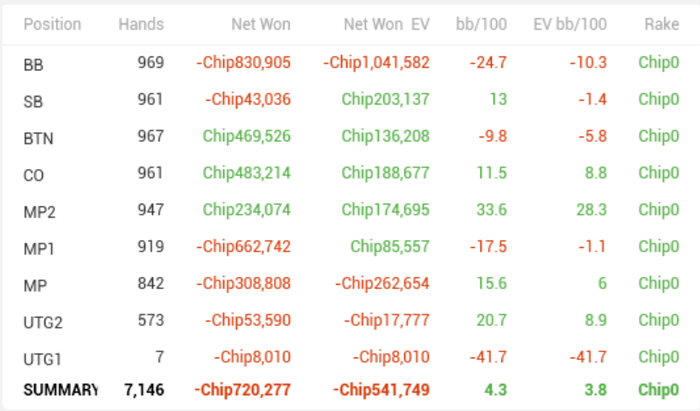
Task: Click the -Chip830,905 Net Won value
Action: coord(244,63)
